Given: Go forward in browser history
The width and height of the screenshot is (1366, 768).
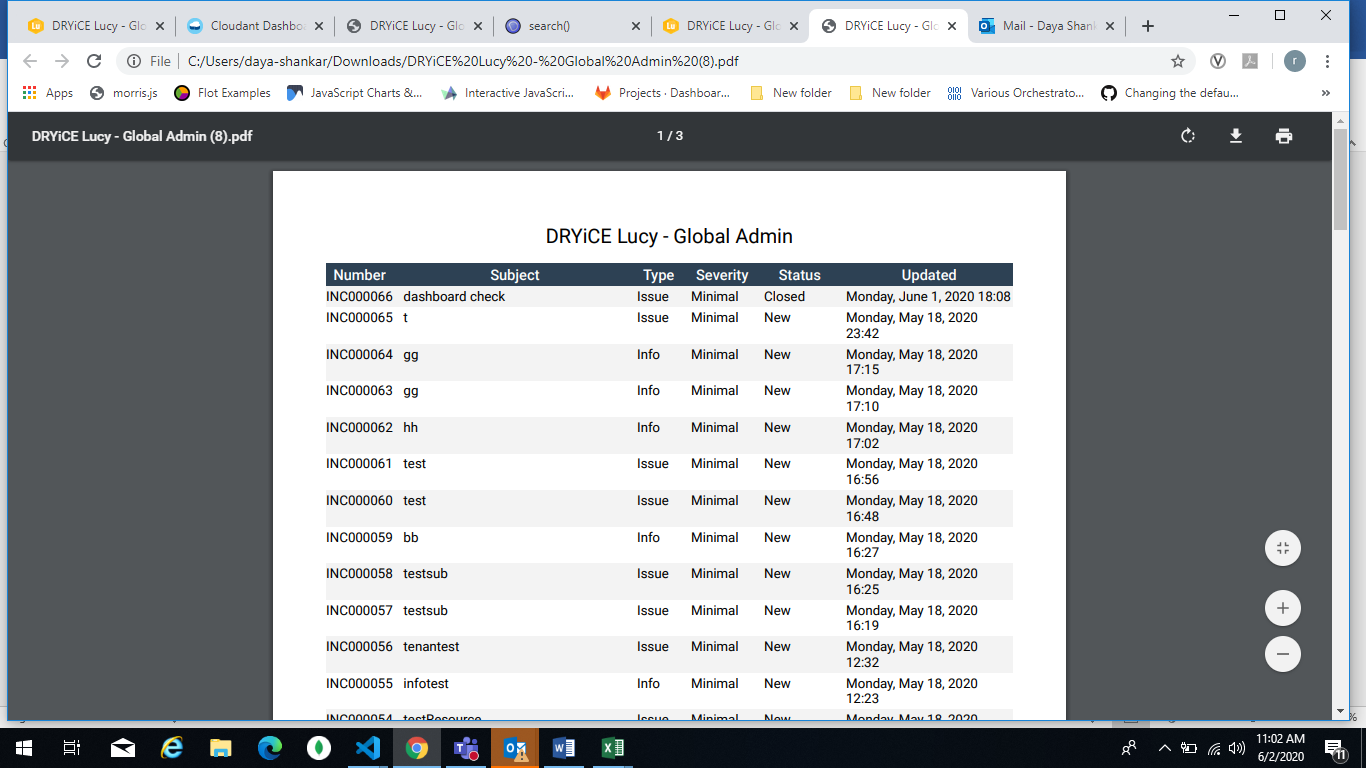Looking at the screenshot, I should [x=62, y=61].
